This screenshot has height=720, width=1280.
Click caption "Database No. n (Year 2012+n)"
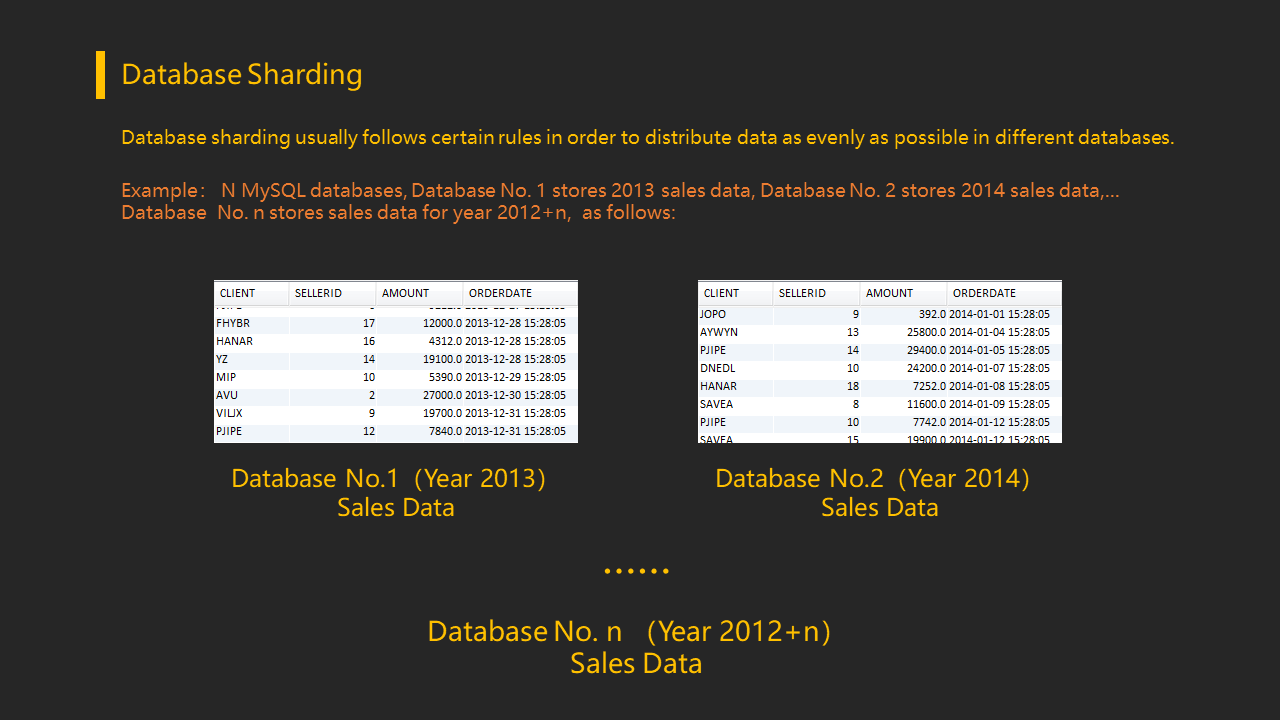(x=630, y=632)
